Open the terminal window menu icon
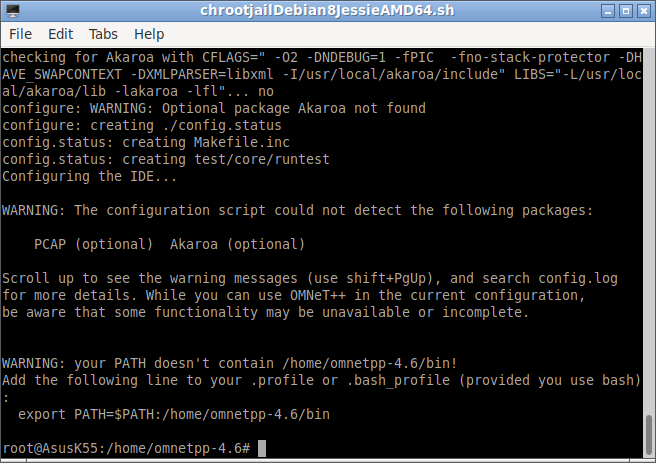The image size is (656, 463). (13, 11)
